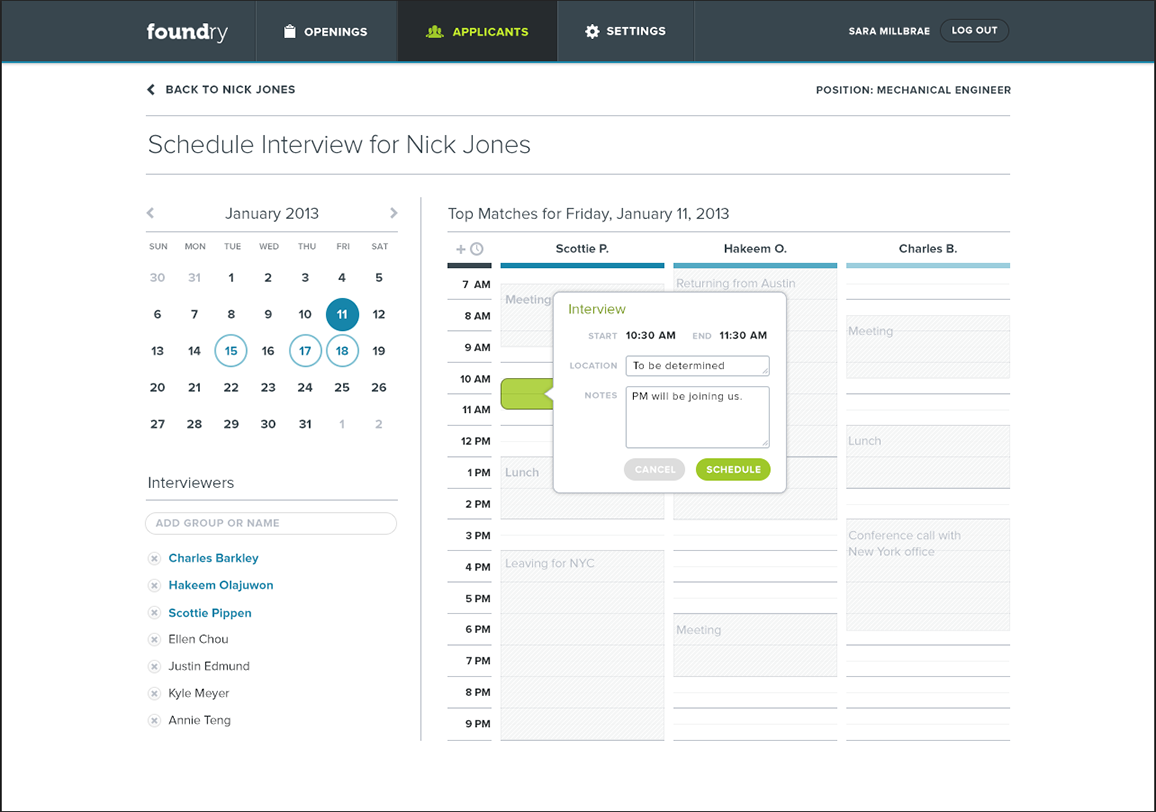The height and width of the screenshot is (812, 1156).
Task: Open the Applicants tab
Action: tap(478, 31)
